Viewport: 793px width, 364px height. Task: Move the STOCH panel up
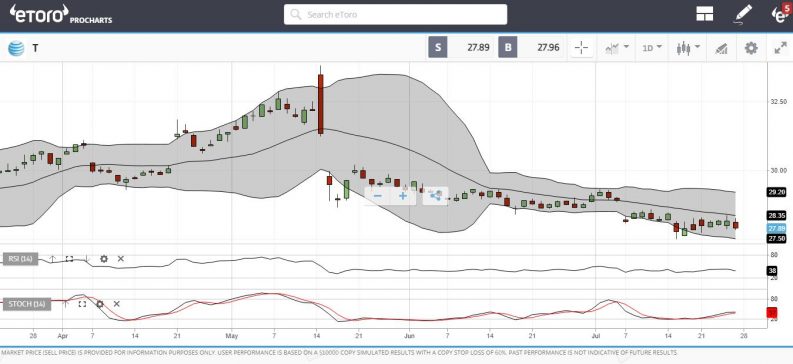click(x=65, y=303)
